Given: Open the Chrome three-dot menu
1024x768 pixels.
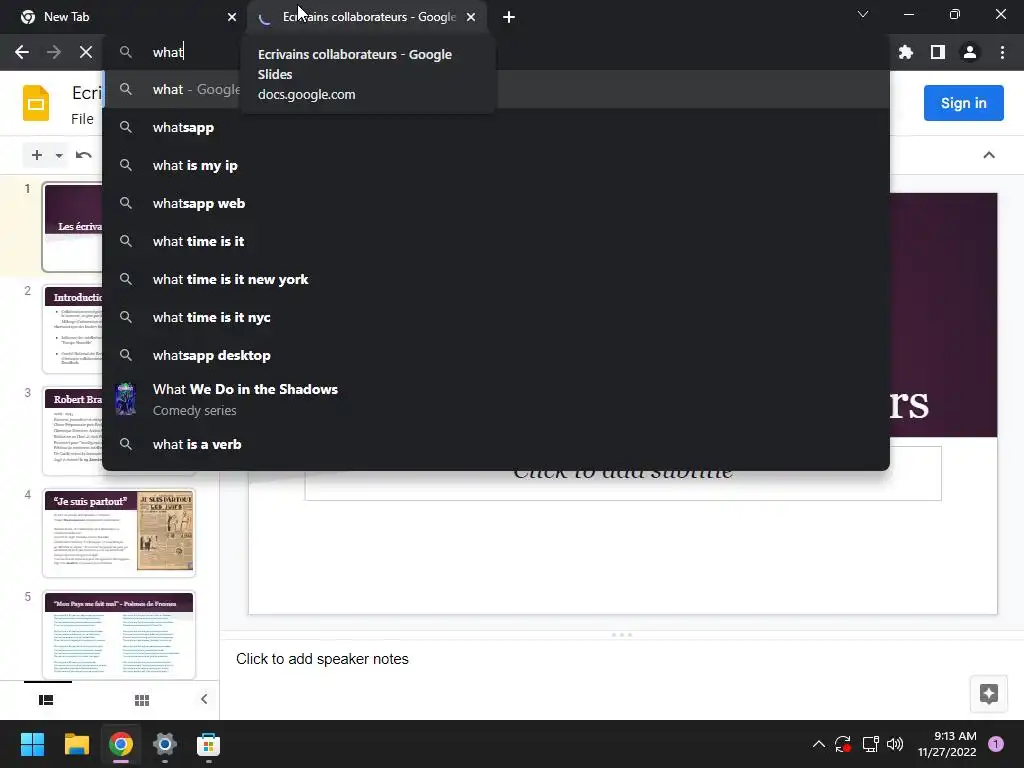Looking at the screenshot, I should (x=1002, y=52).
